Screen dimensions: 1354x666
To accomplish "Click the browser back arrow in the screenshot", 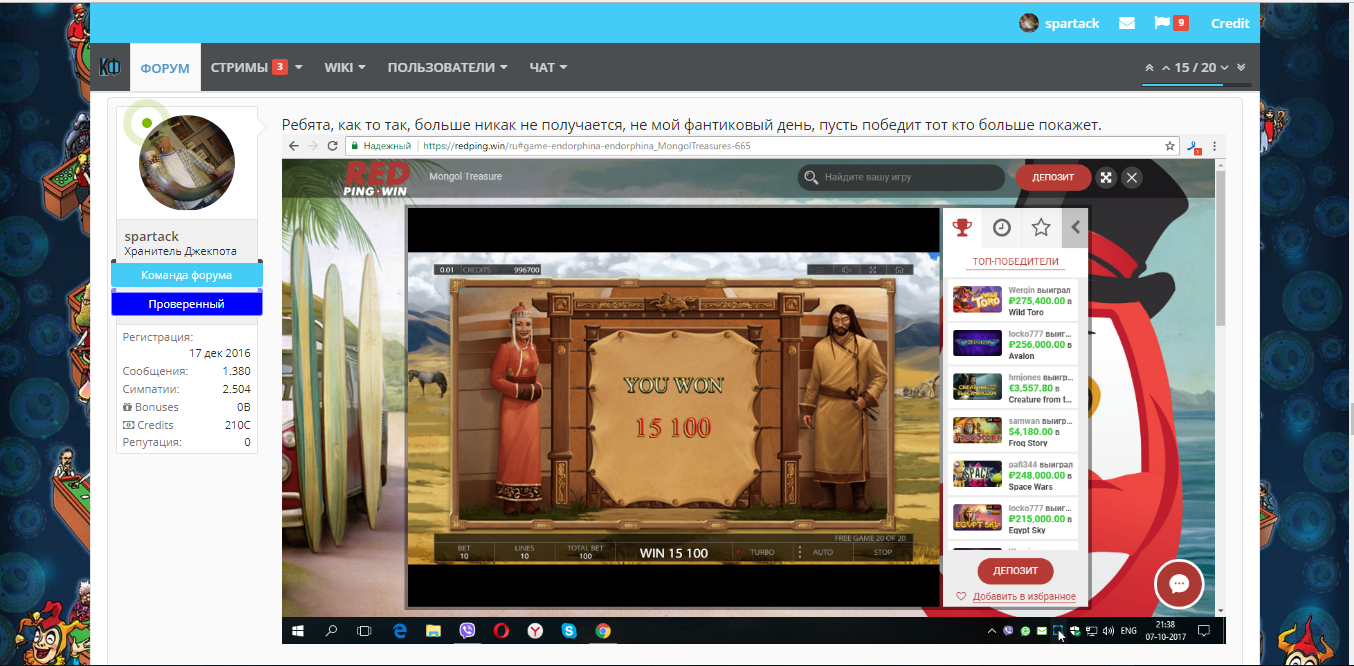I will tap(294, 146).
